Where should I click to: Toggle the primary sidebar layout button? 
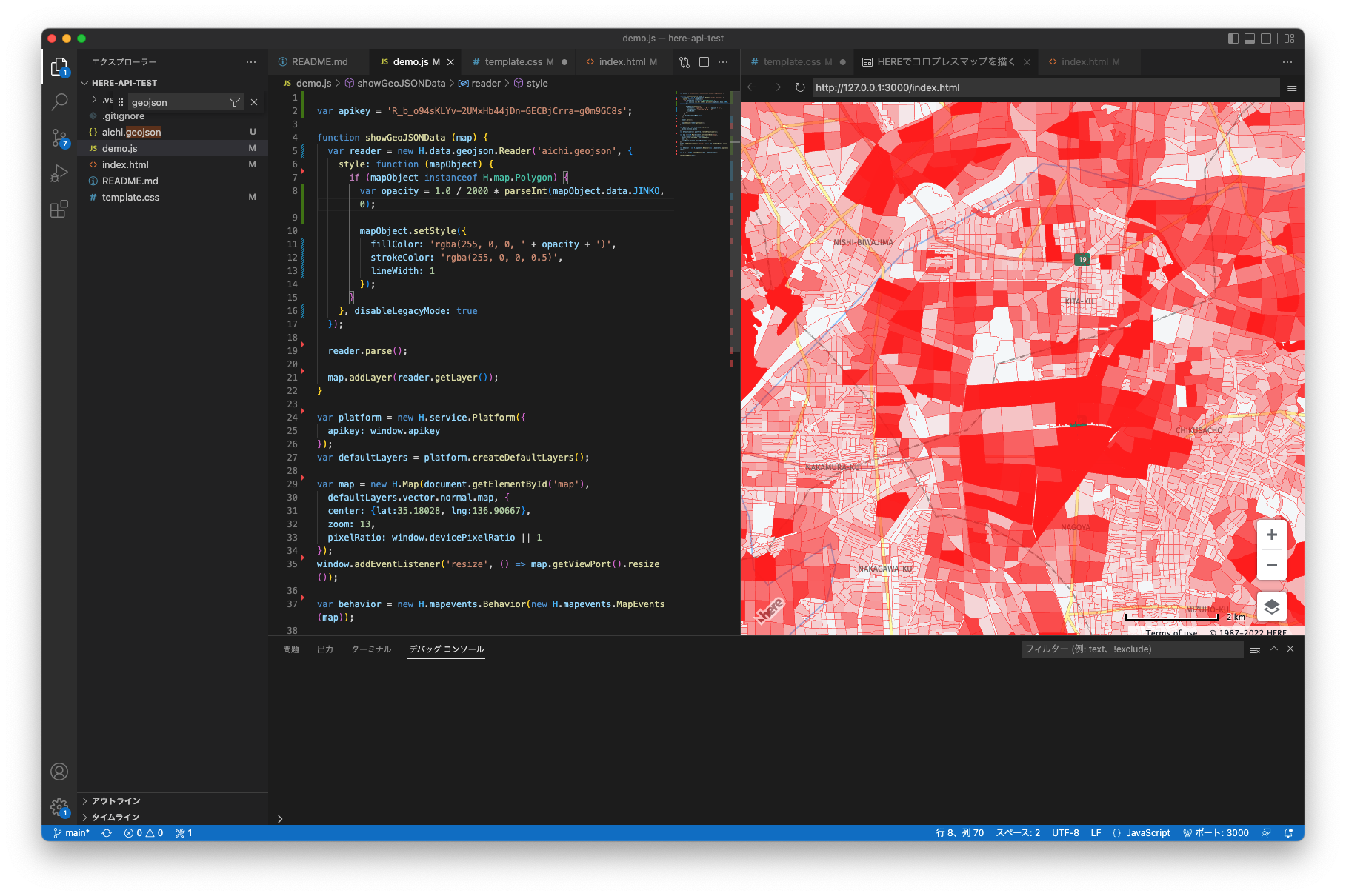pyautogui.click(x=1233, y=39)
